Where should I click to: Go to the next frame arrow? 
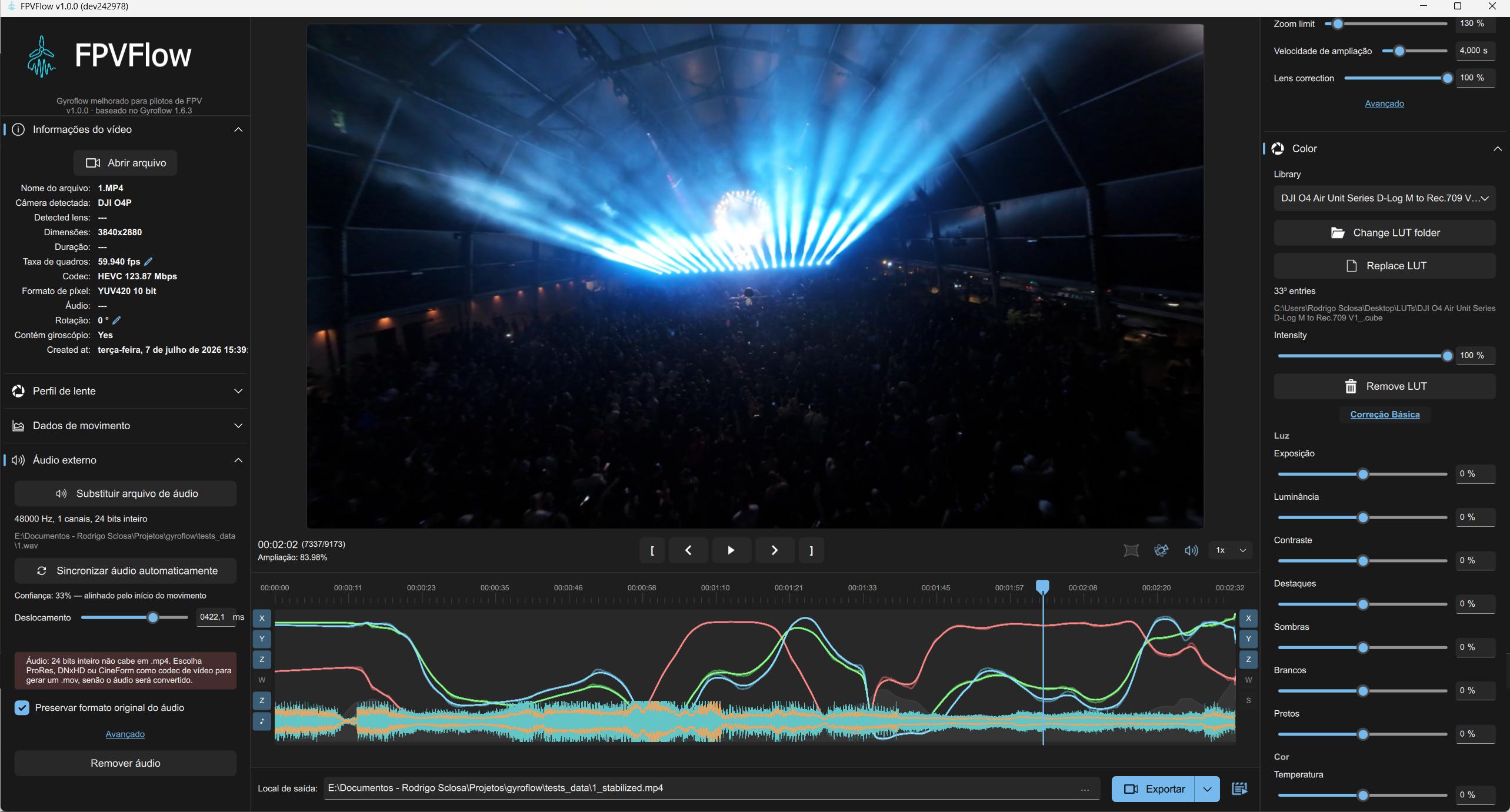(774, 550)
